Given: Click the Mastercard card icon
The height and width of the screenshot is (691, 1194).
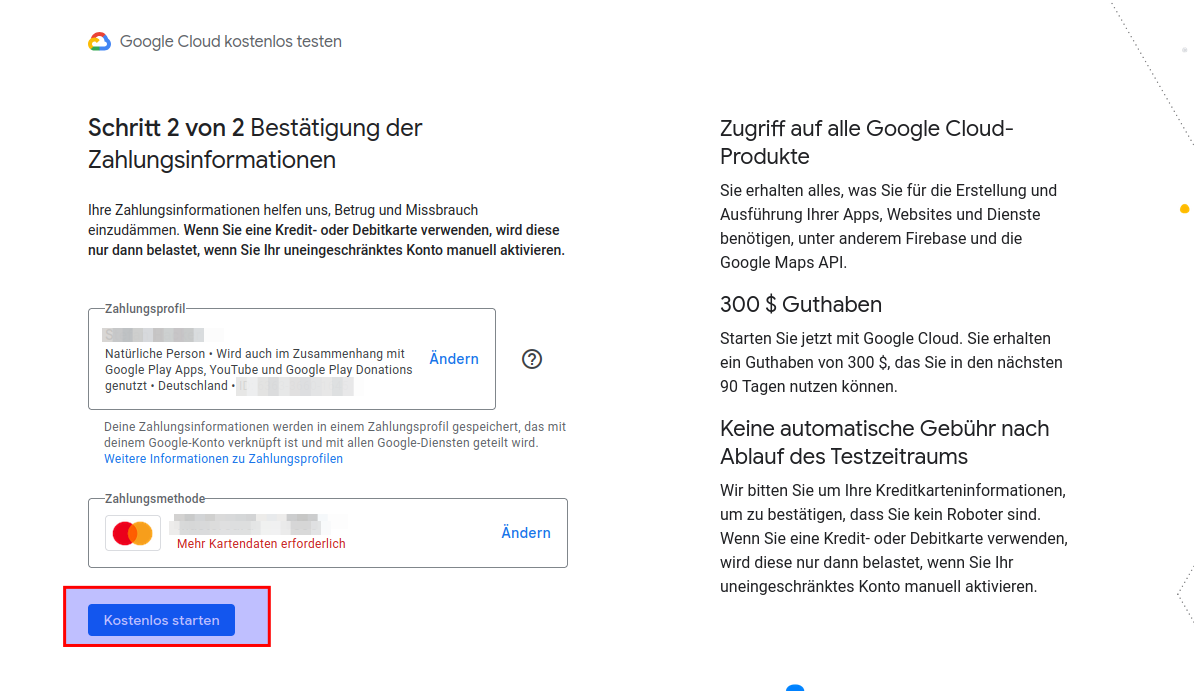Looking at the screenshot, I should point(133,533).
